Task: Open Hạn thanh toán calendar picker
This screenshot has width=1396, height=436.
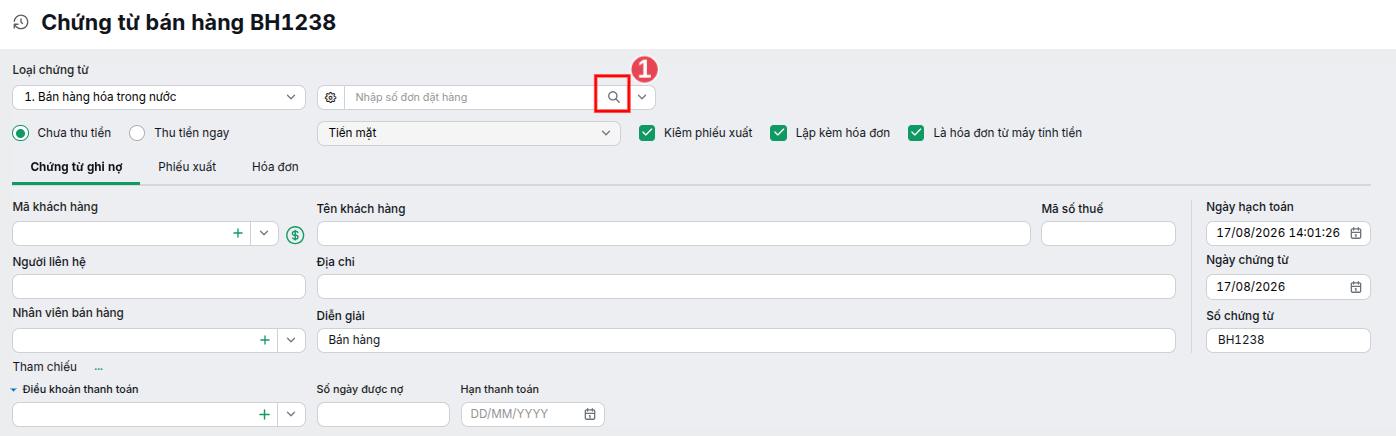Action: (590, 414)
